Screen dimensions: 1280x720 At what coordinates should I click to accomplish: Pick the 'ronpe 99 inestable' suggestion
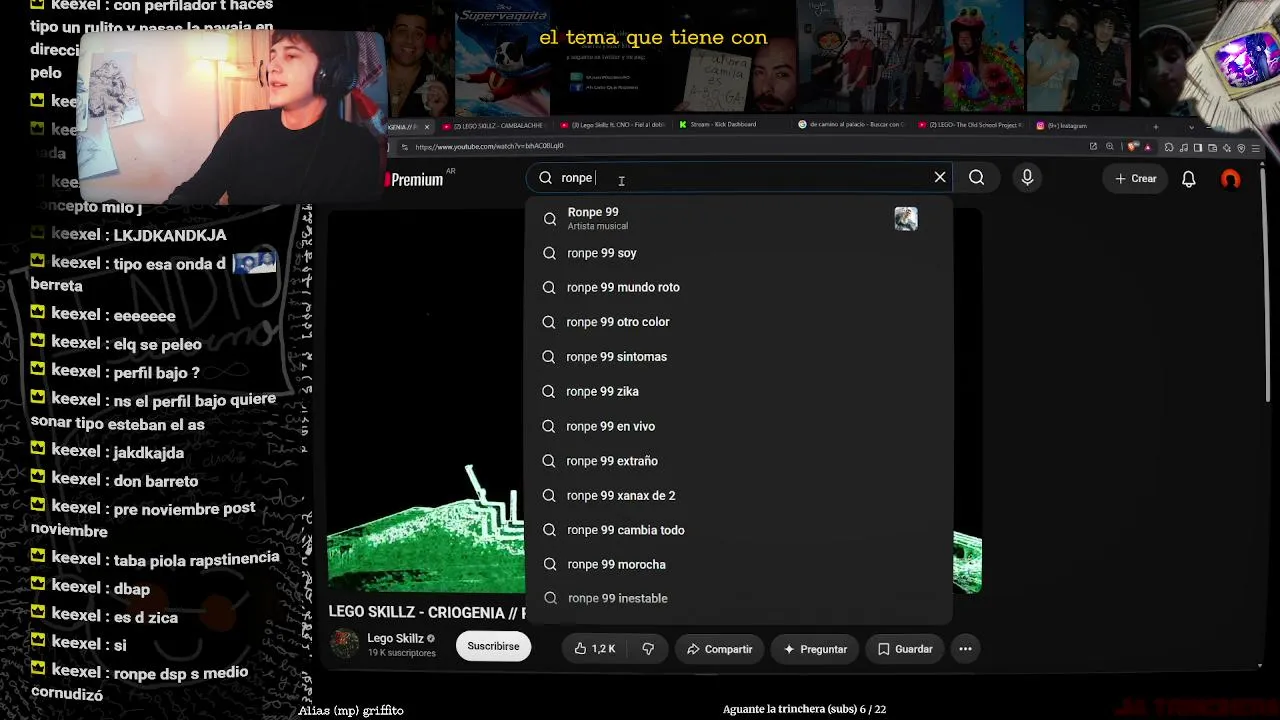pyautogui.click(x=739, y=598)
